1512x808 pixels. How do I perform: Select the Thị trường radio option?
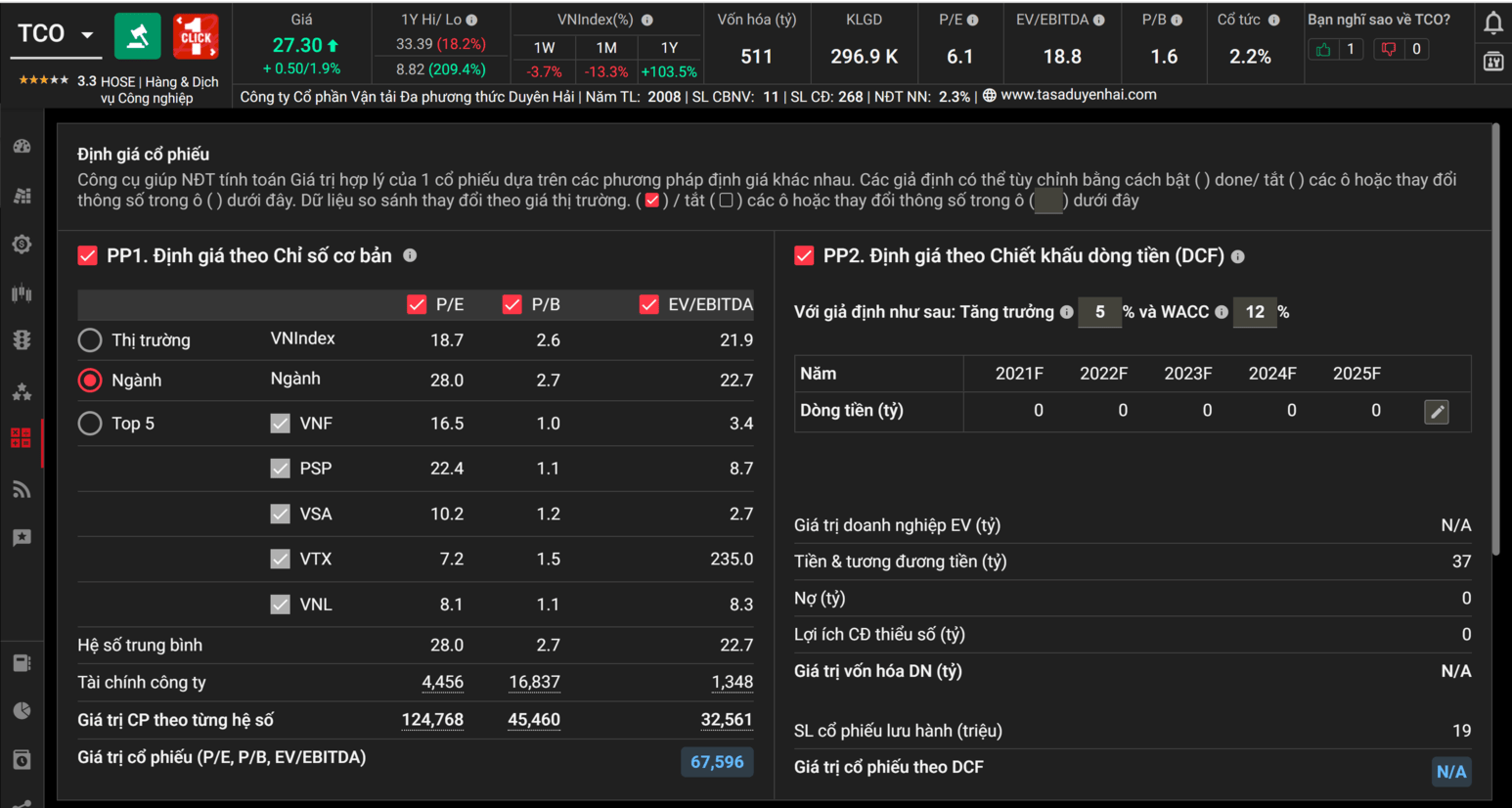(x=90, y=340)
